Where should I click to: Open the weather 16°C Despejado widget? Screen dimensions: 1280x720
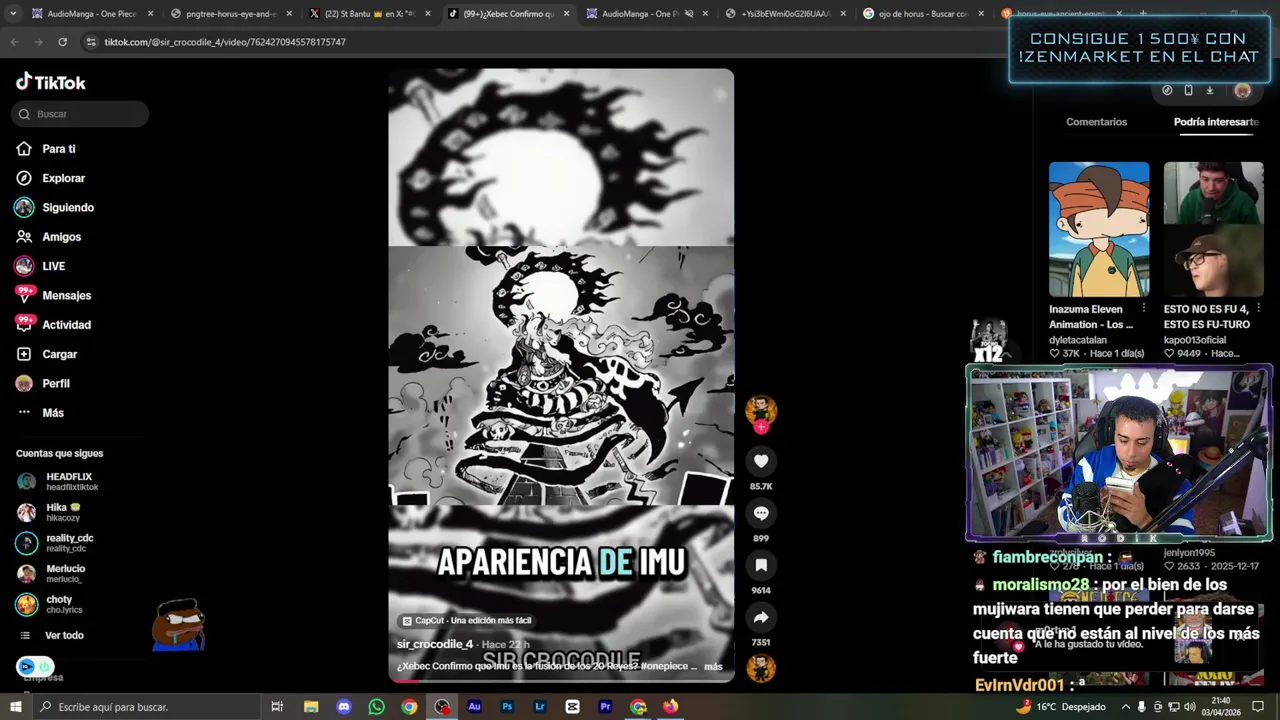[x=1060, y=706]
